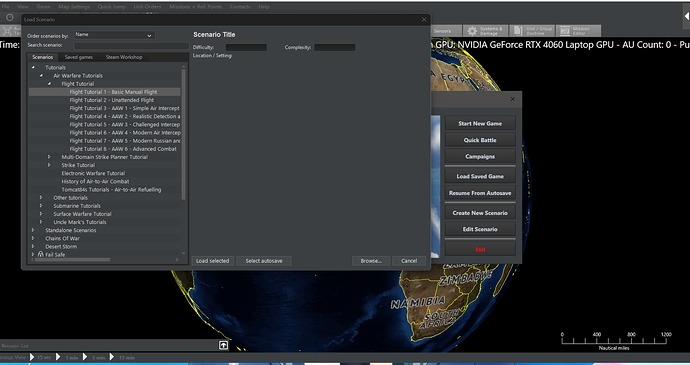Expand the Chains Of War node
The image size is (690, 365).
[x=33, y=238]
